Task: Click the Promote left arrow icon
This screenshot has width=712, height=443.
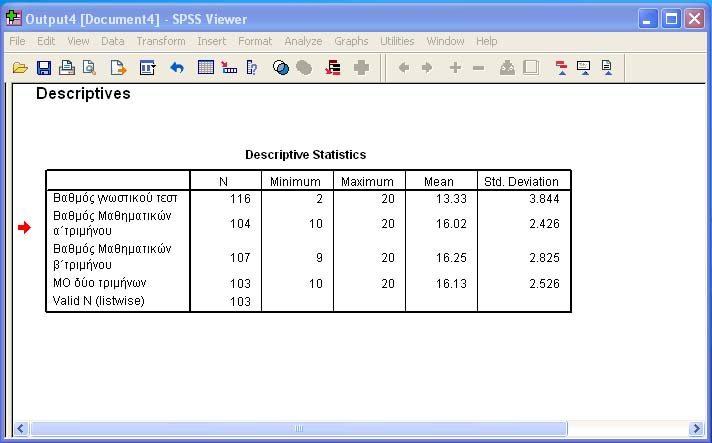Action: (x=404, y=68)
